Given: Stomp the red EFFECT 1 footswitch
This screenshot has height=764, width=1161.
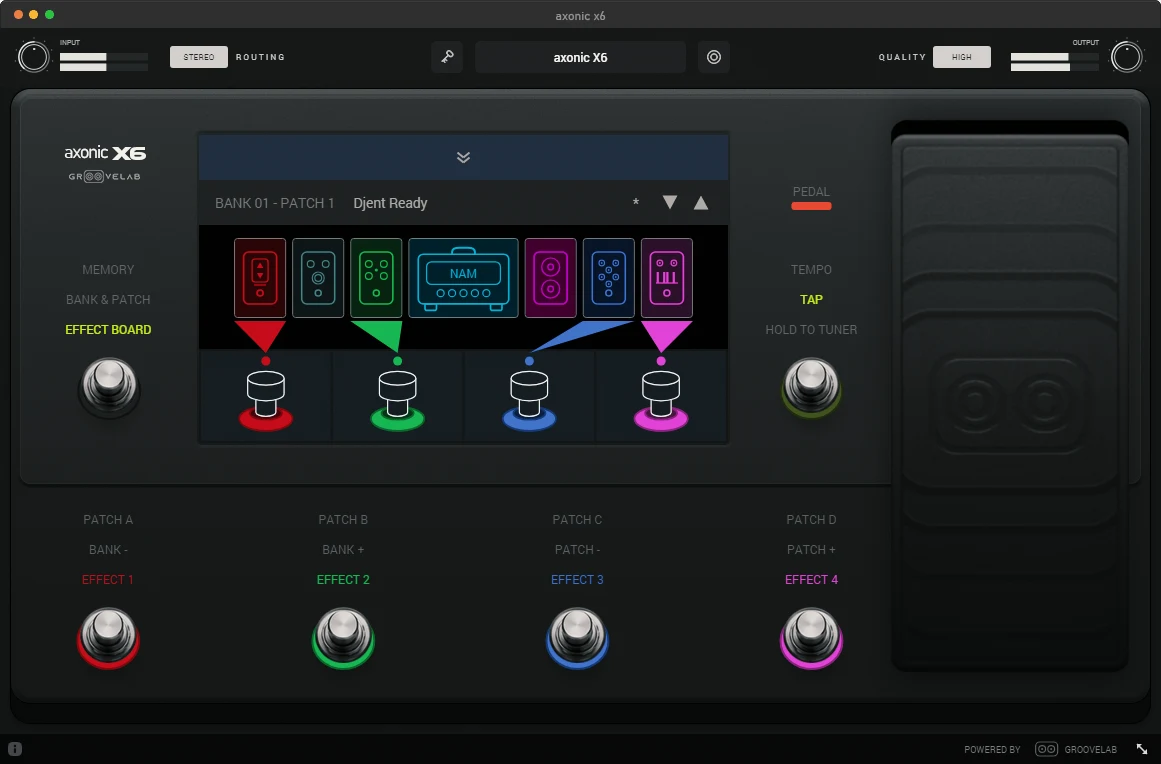Looking at the screenshot, I should [108, 638].
